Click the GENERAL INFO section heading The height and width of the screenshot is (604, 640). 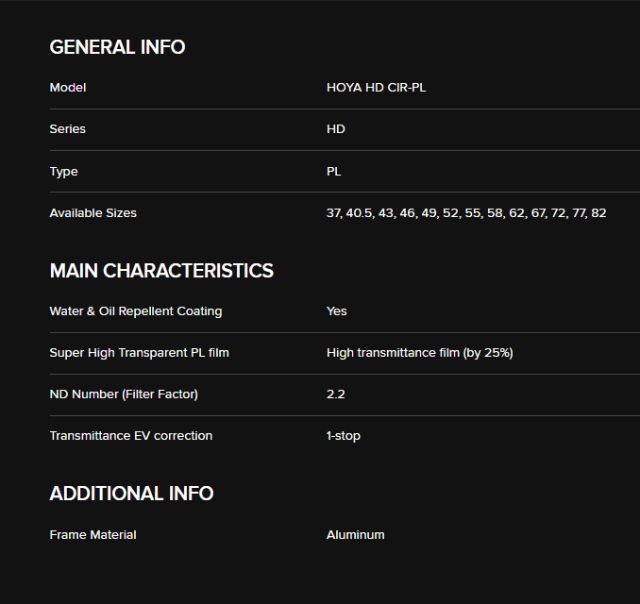[117, 47]
